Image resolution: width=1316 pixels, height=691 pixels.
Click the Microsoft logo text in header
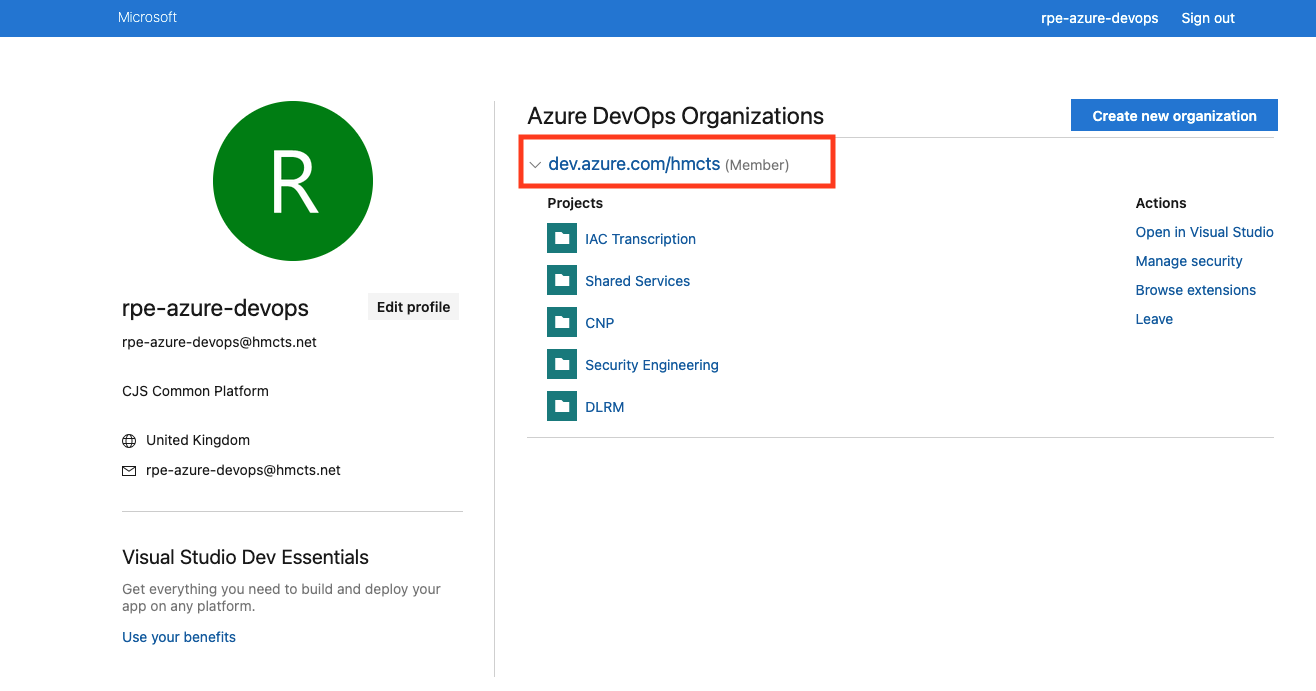tap(147, 17)
